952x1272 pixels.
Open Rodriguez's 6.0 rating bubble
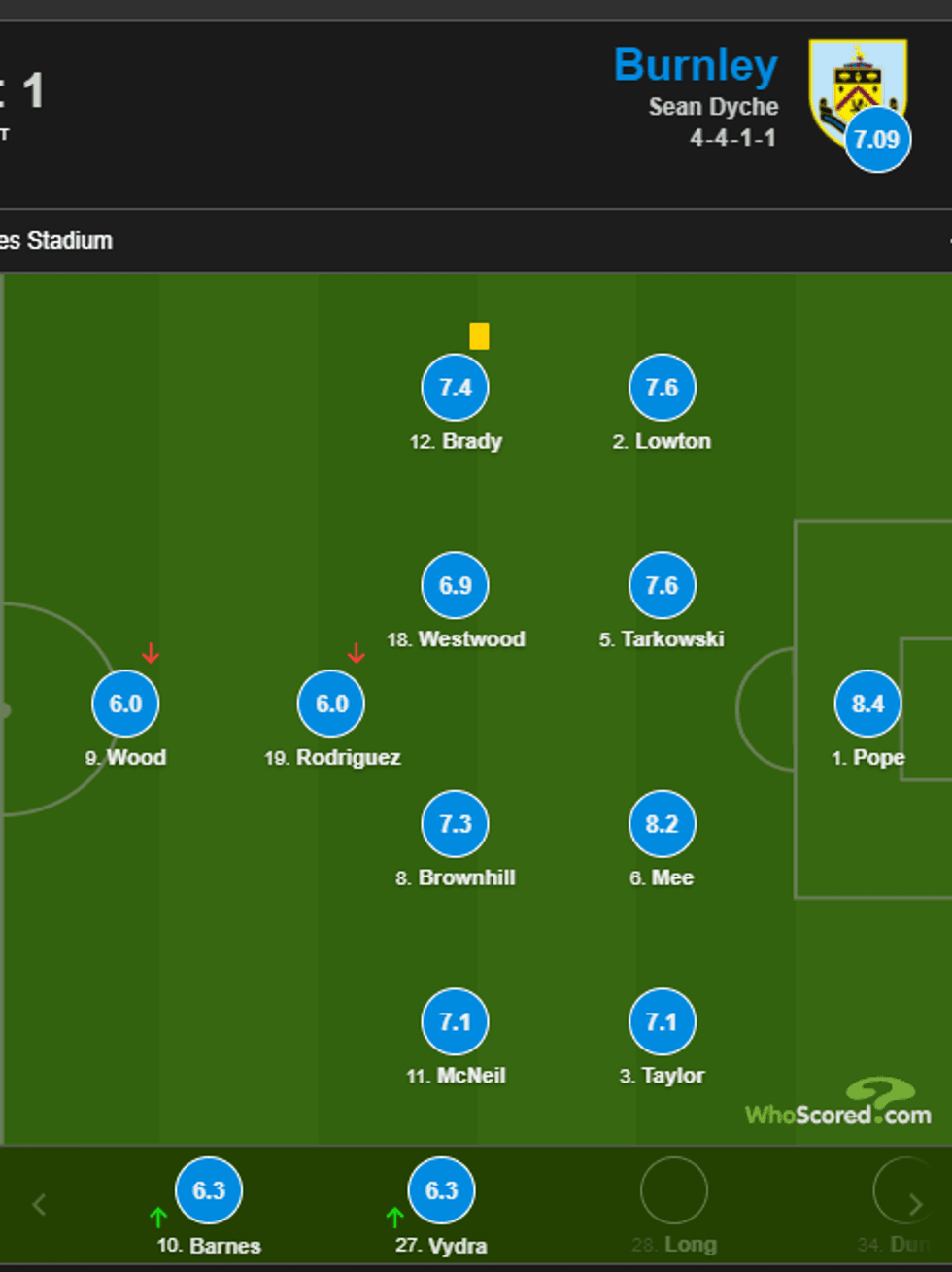(x=331, y=704)
